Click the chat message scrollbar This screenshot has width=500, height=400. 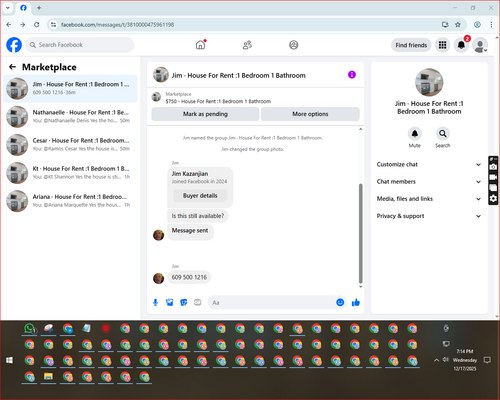(360, 233)
